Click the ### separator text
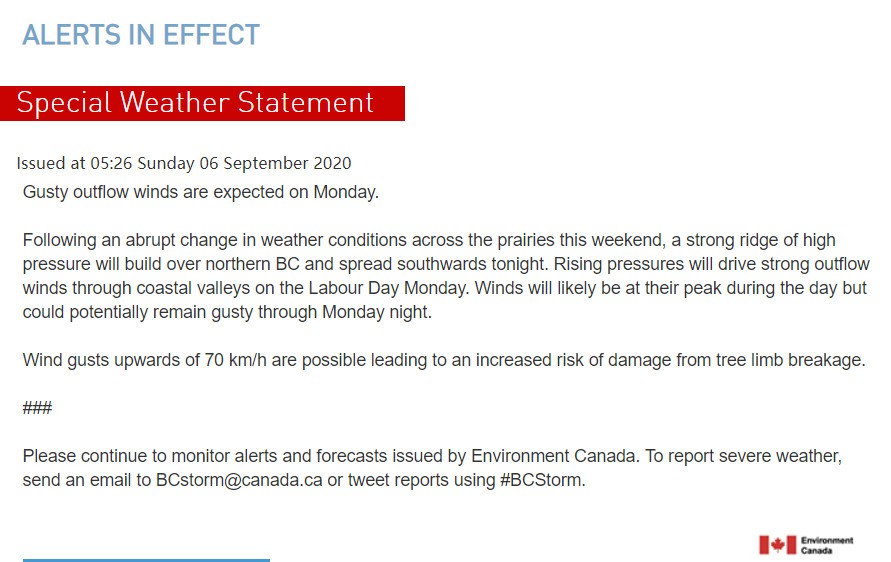 [38, 408]
